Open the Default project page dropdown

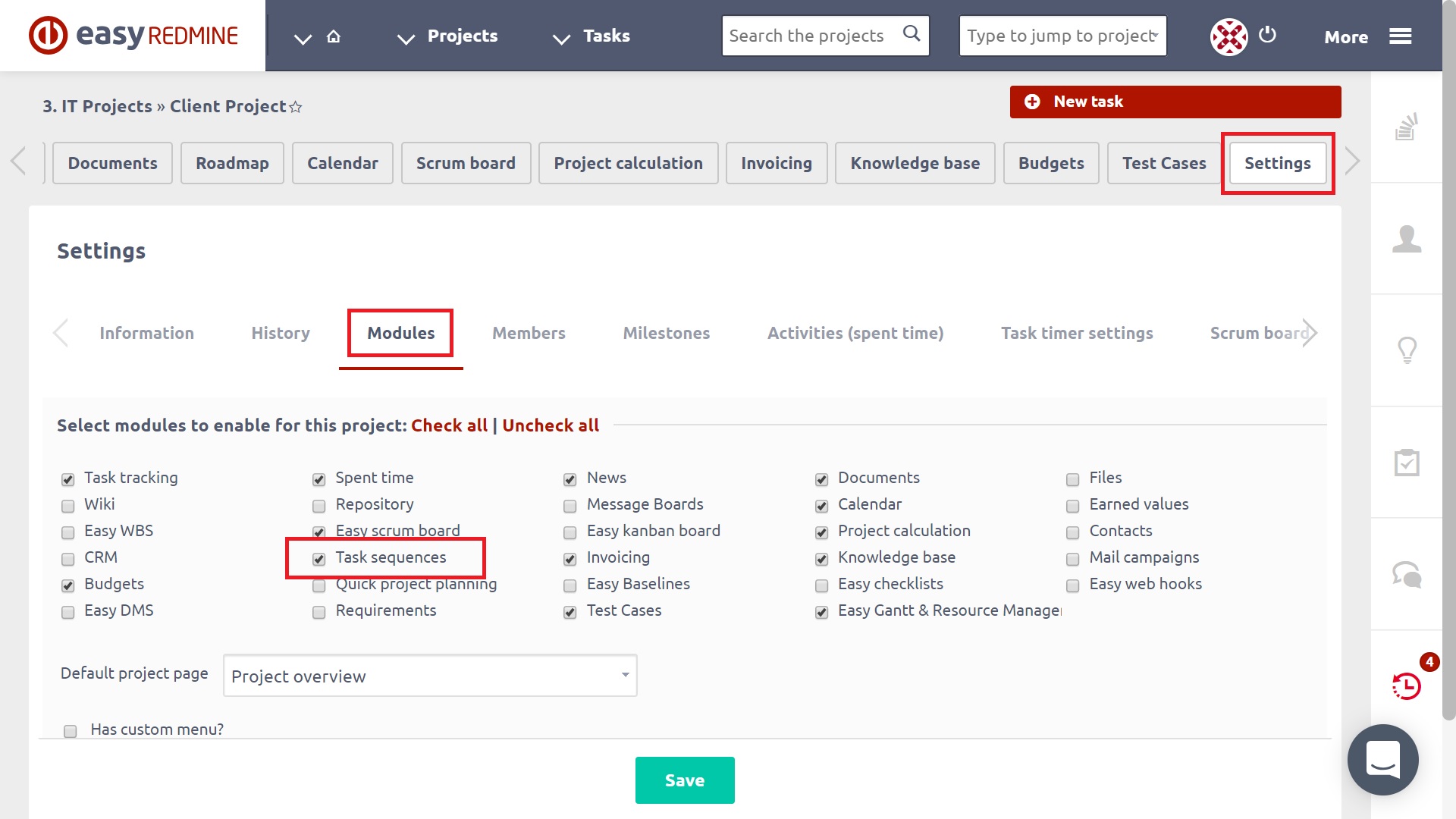(x=430, y=676)
